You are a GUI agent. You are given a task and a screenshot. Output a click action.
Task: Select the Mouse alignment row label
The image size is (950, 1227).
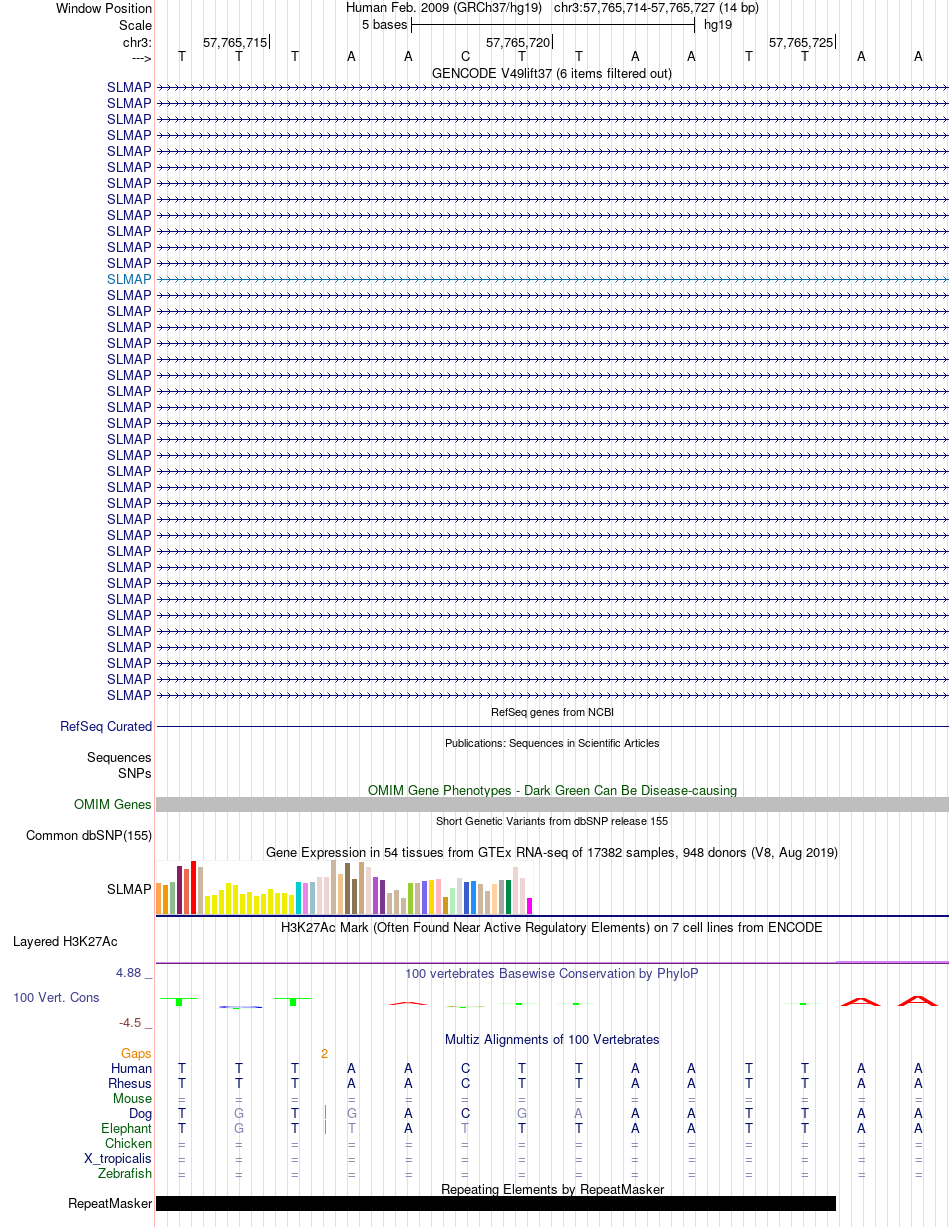tap(133, 1098)
